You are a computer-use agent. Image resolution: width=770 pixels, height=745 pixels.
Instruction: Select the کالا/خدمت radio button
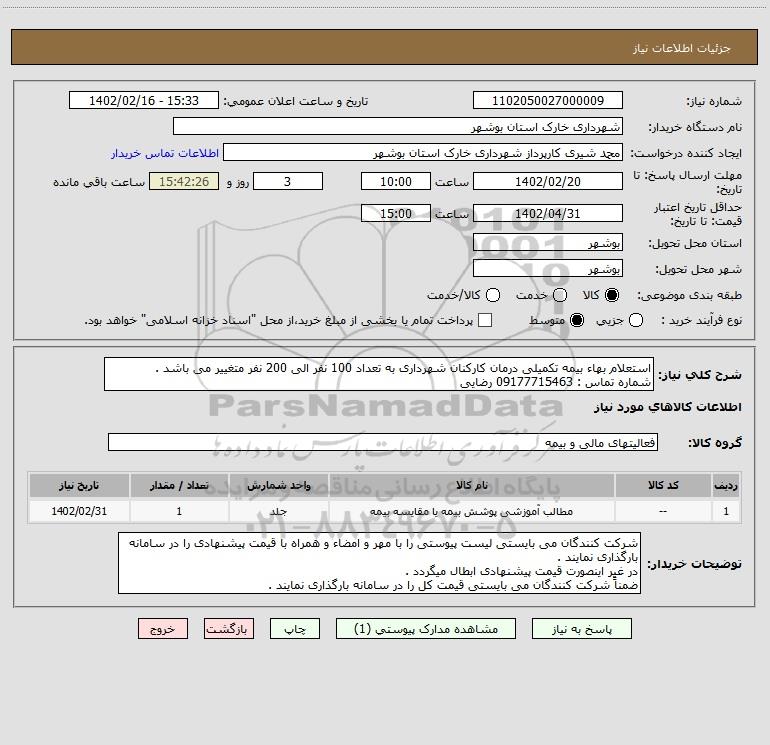pyautogui.click(x=493, y=295)
